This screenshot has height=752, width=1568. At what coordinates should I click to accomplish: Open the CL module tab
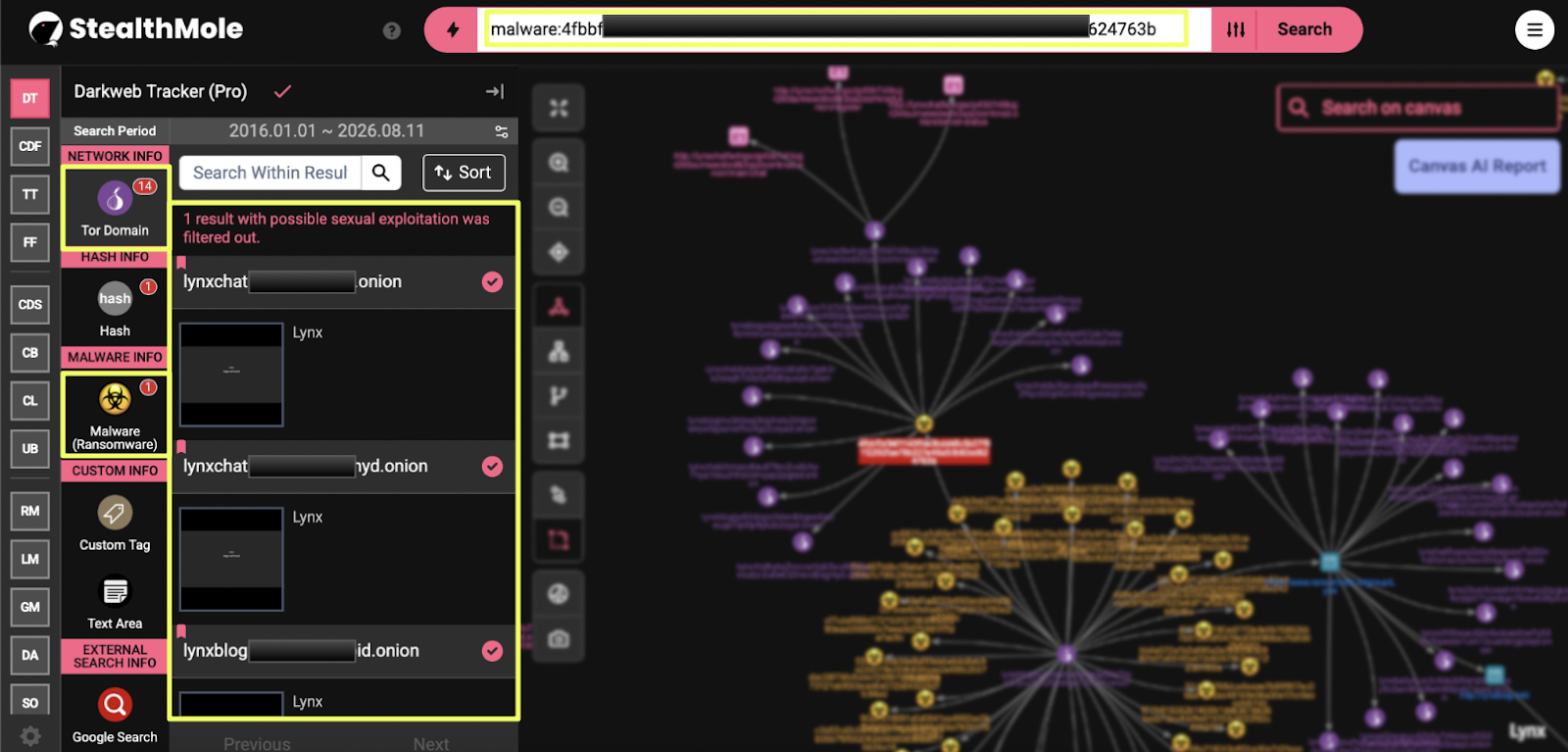pyautogui.click(x=30, y=400)
